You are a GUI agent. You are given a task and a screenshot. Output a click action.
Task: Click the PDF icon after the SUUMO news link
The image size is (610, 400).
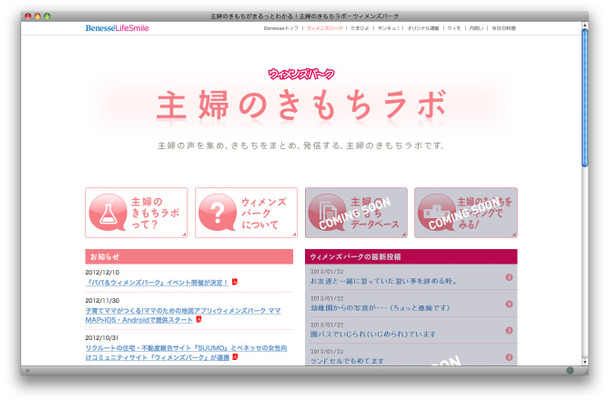click(235, 357)
